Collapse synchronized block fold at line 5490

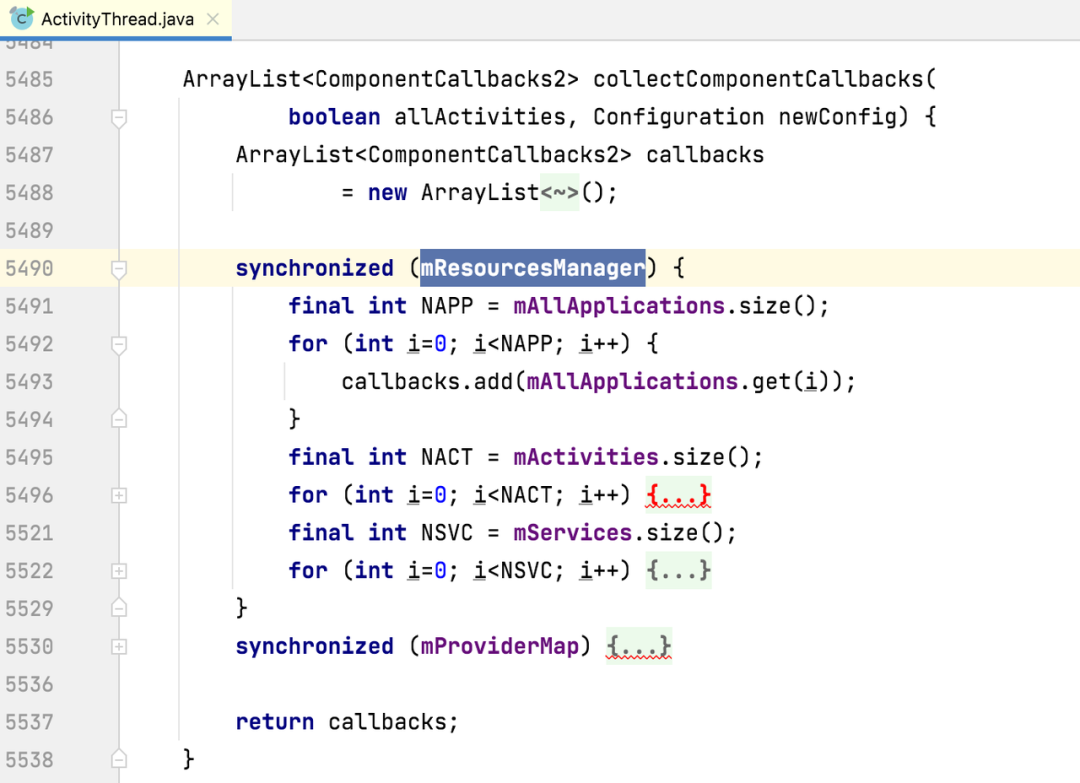pos(119,269)
